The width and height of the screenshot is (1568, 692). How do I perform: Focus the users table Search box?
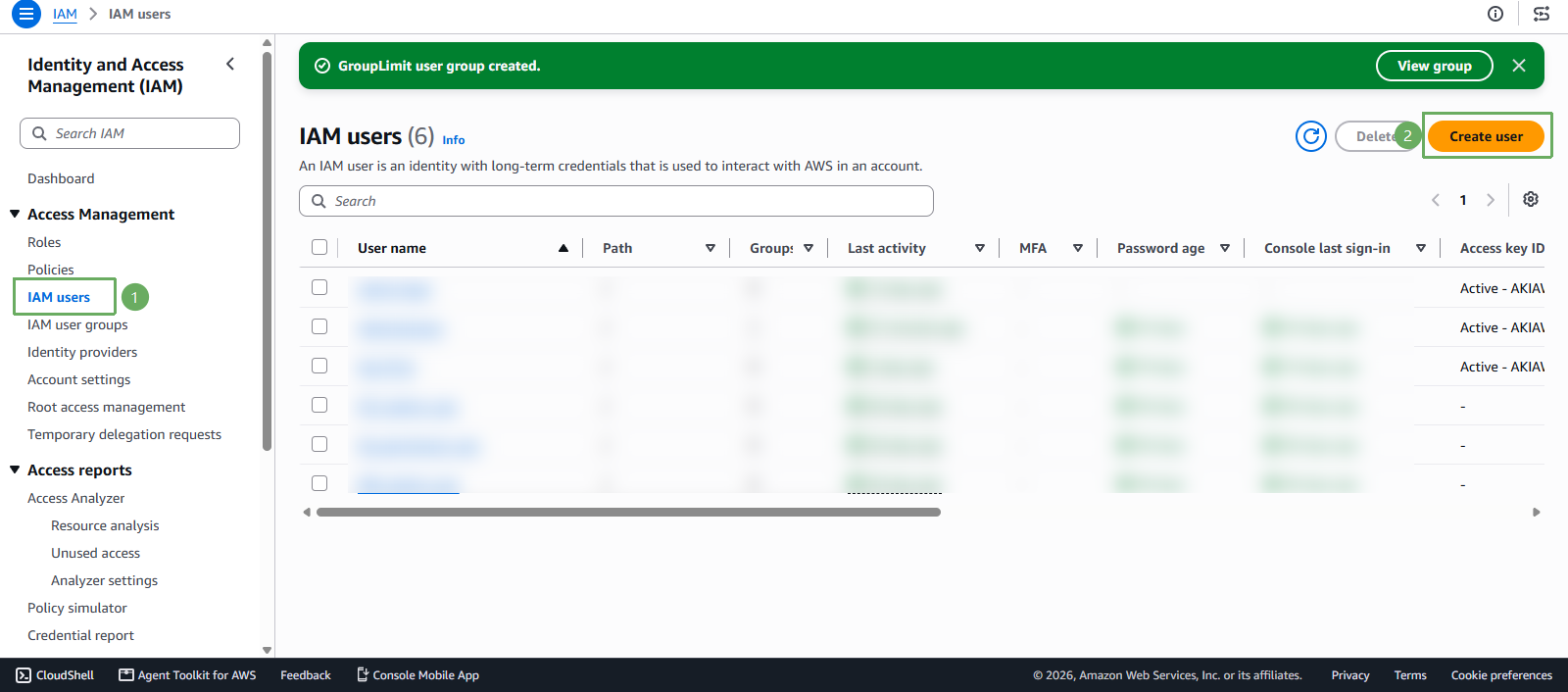616,201
